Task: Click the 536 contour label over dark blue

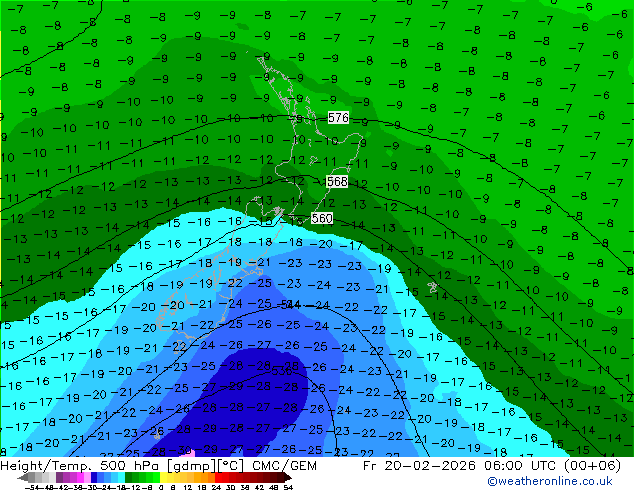Action: click(281, 371)
